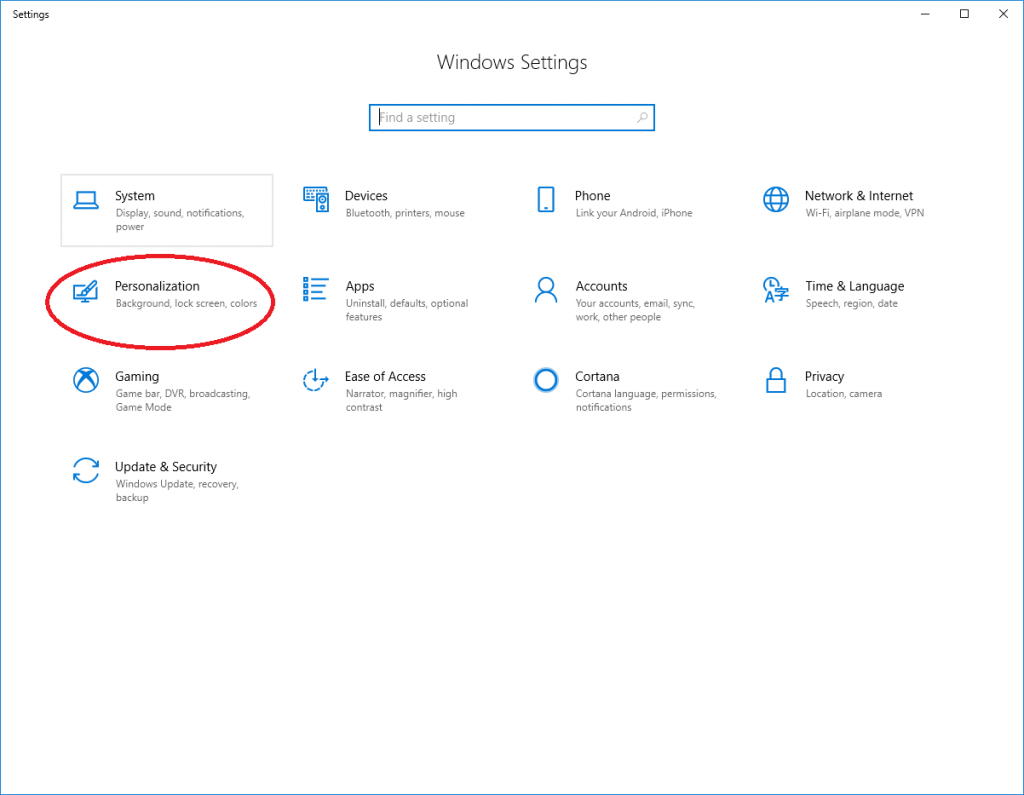Click 'Bluetooth, printers, mouse' text
The width and height of the screenshot is (1024, 795).
click(405, 213)
